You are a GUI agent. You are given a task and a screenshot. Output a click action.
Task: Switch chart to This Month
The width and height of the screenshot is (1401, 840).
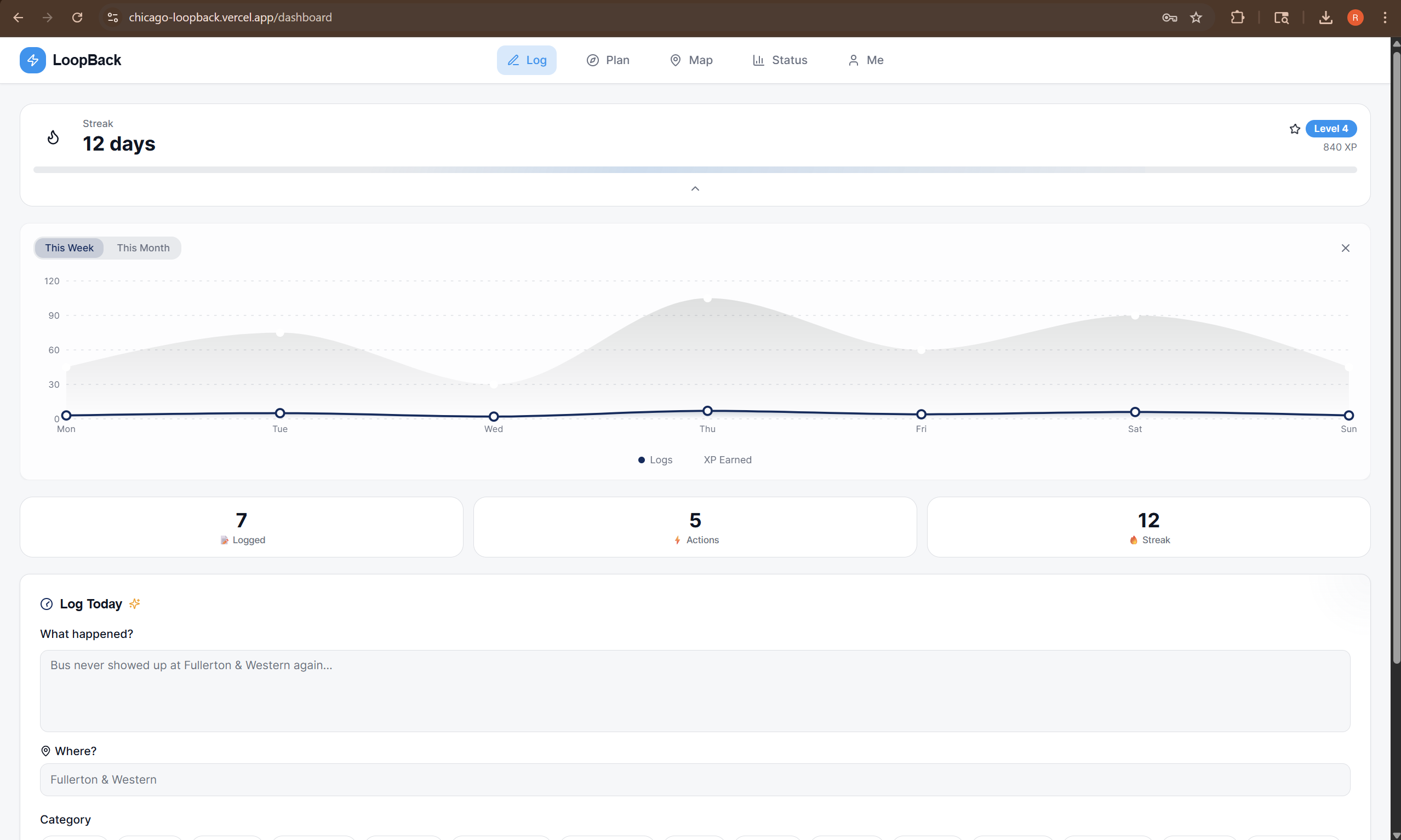coord(143,248)
